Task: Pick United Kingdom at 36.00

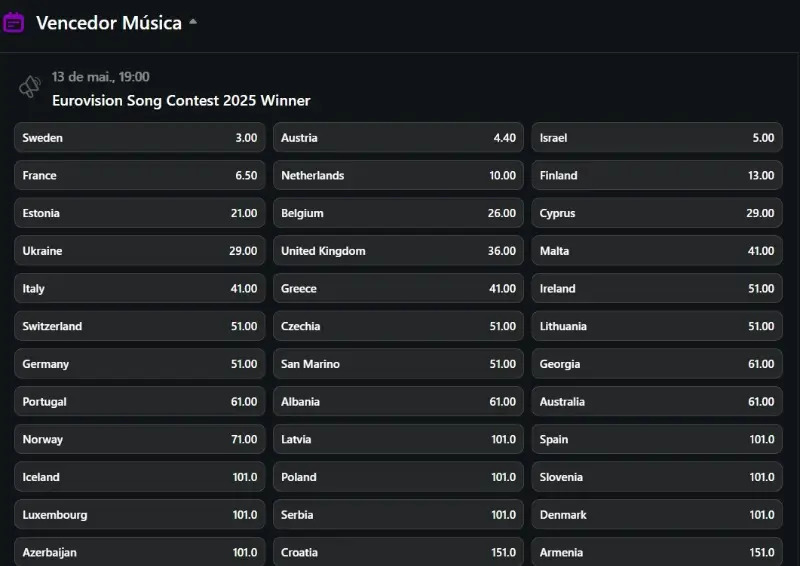Action: 398,251
